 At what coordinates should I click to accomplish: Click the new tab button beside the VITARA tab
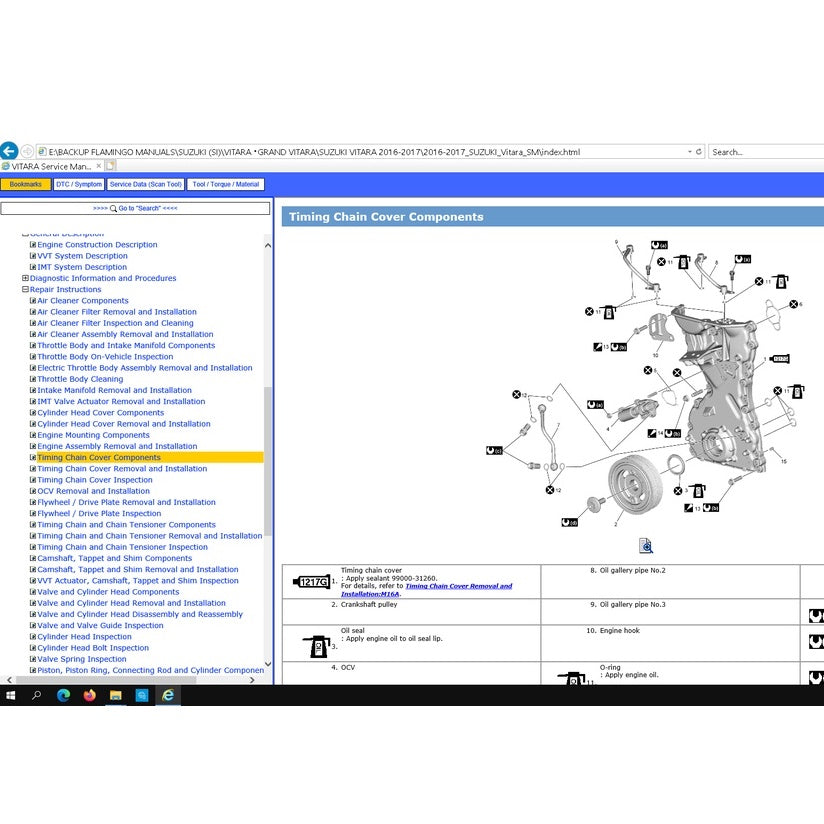click(110, 166)
